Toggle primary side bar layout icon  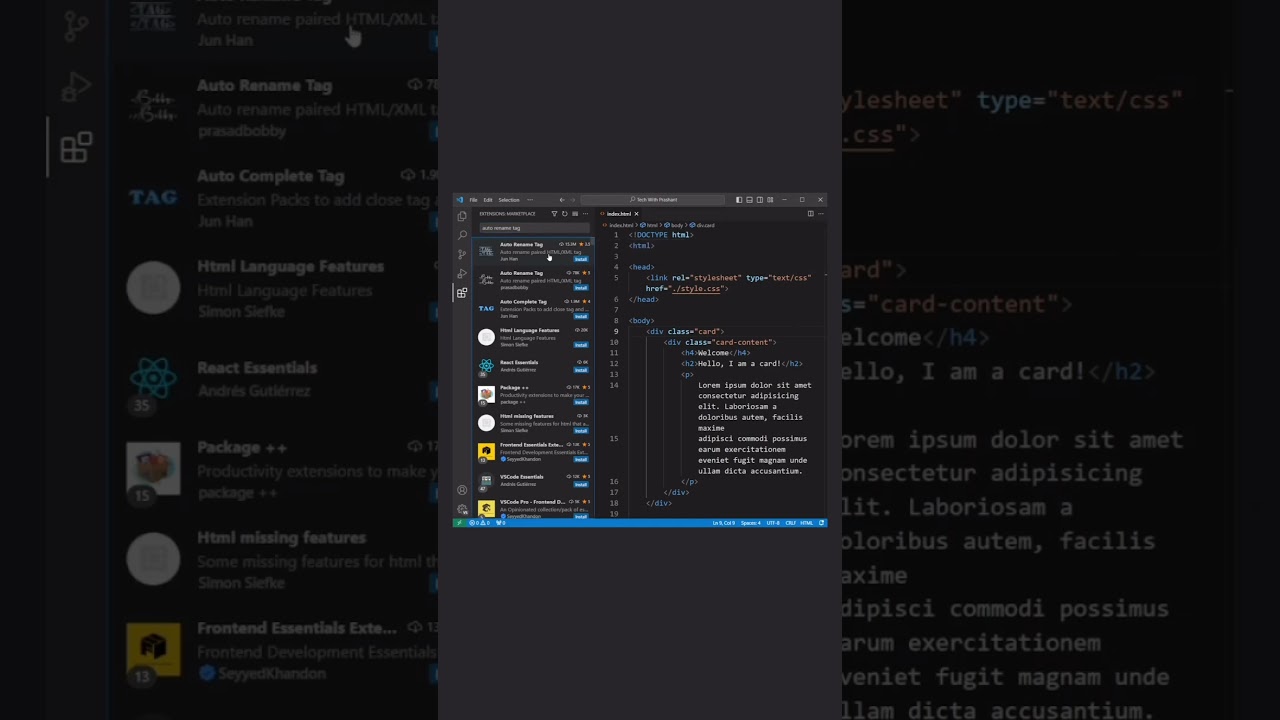(x=739, y=200)
